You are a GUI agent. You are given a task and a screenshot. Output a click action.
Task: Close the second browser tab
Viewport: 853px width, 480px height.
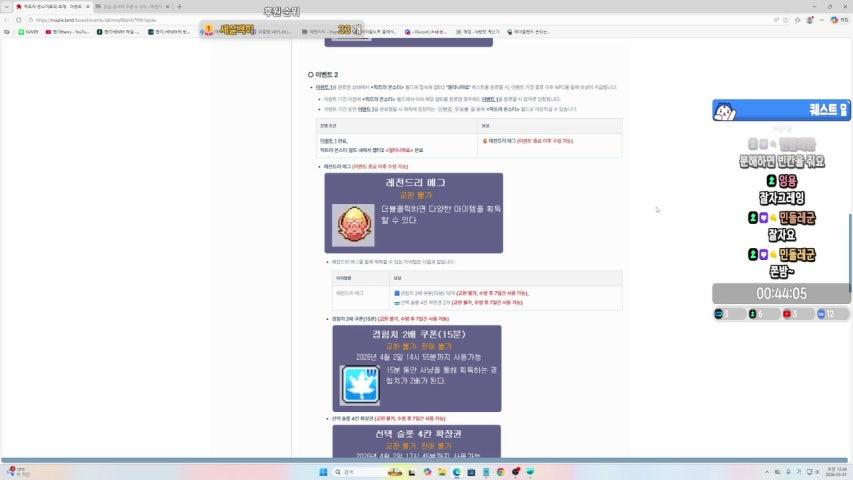coord(167,7)
